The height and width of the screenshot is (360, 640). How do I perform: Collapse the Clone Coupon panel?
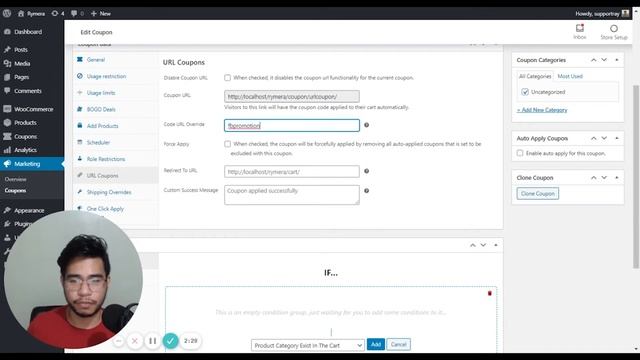(617, 178)
